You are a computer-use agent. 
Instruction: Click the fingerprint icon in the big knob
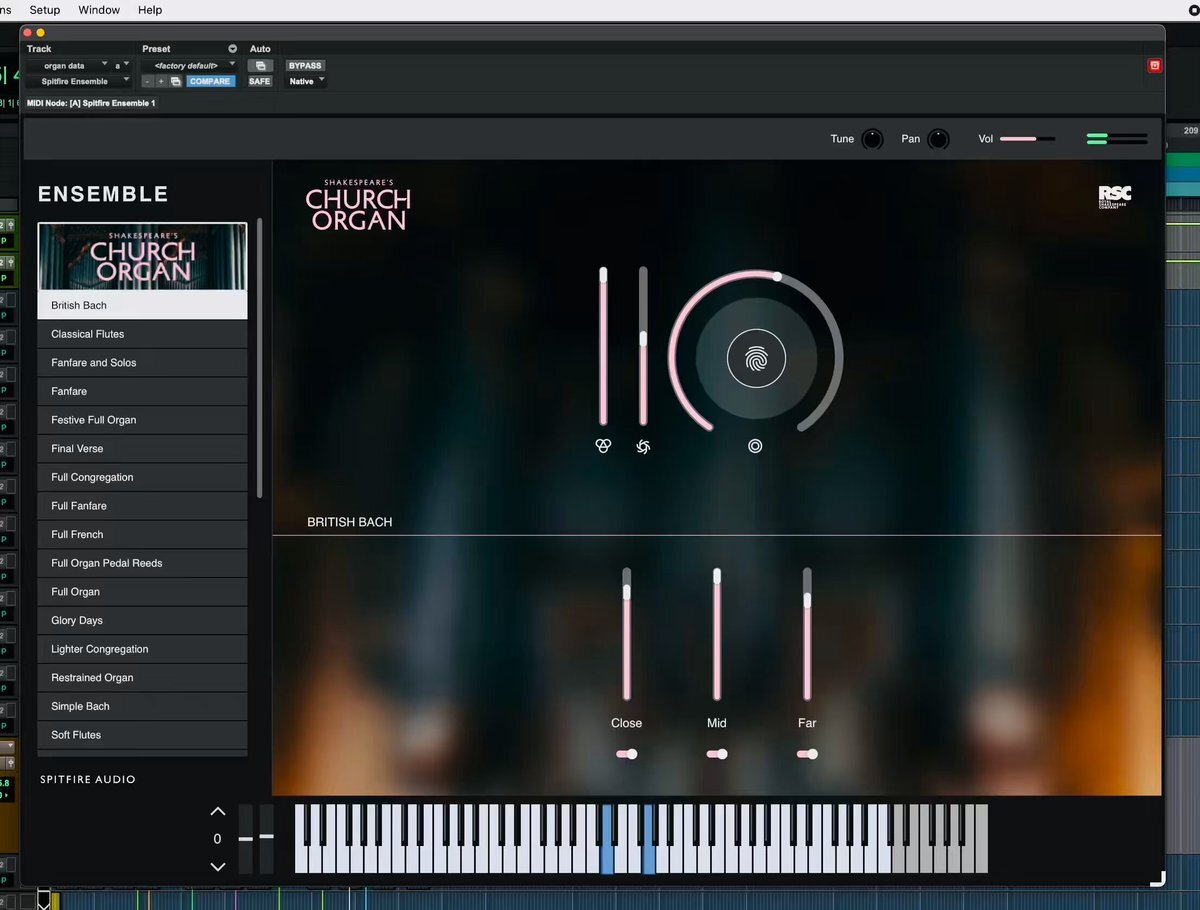(756, 358)
